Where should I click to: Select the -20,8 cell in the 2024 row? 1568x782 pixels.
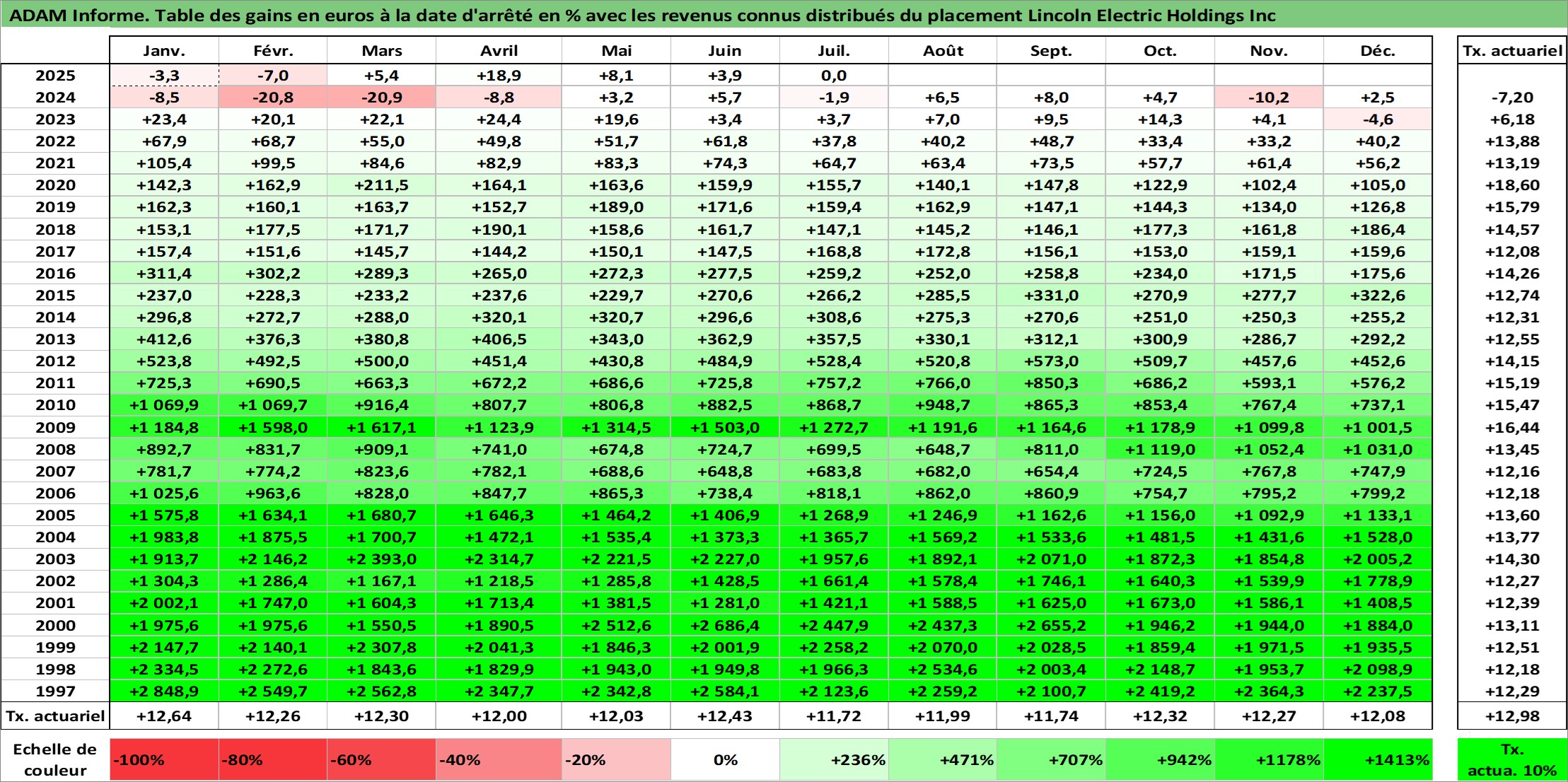click(x=273, y=98)
